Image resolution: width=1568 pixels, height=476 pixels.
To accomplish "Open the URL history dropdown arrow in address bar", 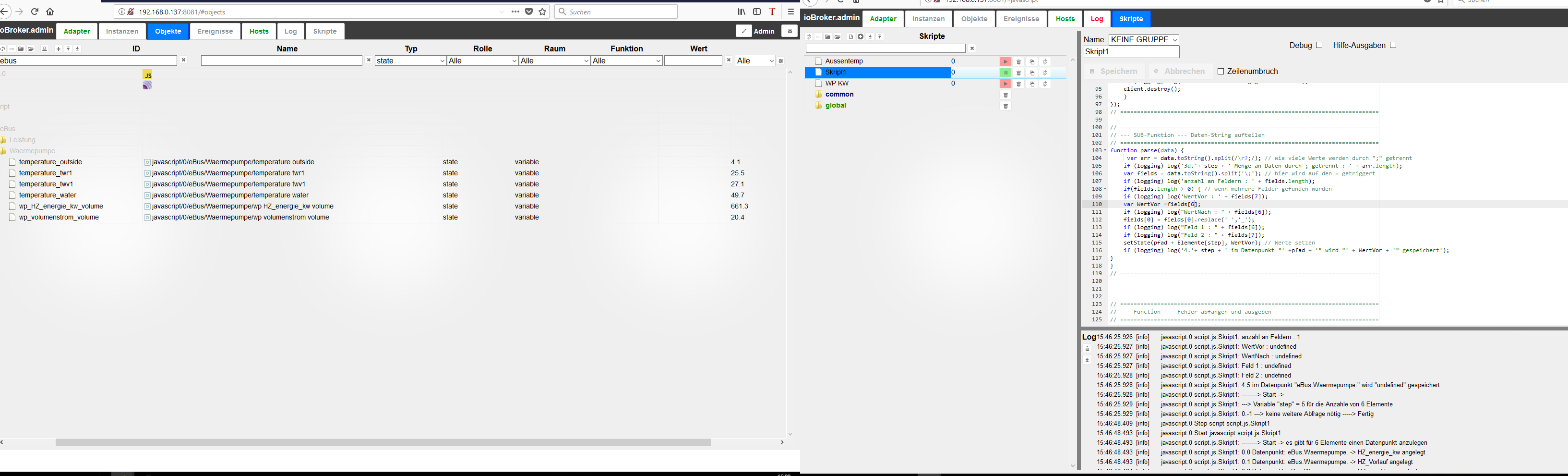I will click(x=502, y=12).
